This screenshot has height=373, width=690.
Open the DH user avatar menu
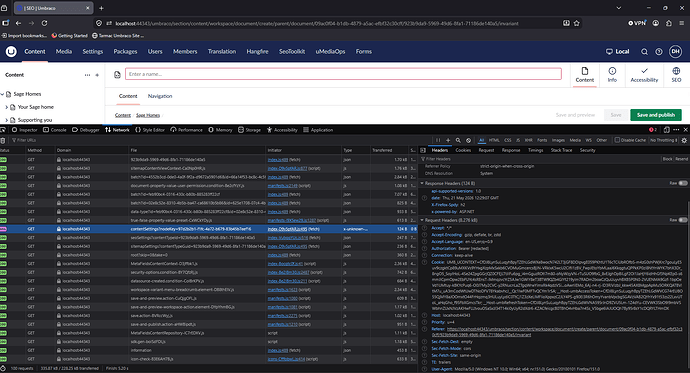tap(675, 51)
